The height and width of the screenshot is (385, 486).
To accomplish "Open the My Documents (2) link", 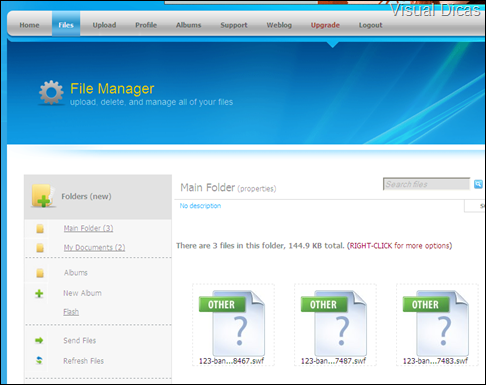I will click(94, 247).
